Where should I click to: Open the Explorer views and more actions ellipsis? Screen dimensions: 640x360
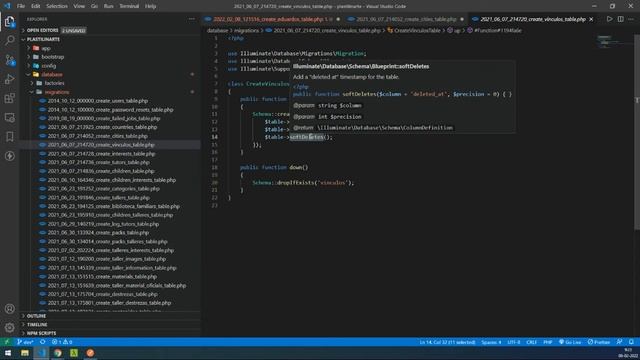191,19
